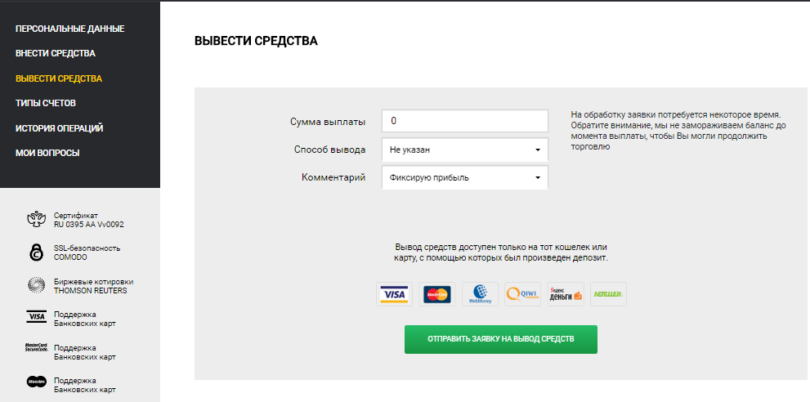Click the QIWI wallet icon

pyautogui.click(x=523, y=294)
